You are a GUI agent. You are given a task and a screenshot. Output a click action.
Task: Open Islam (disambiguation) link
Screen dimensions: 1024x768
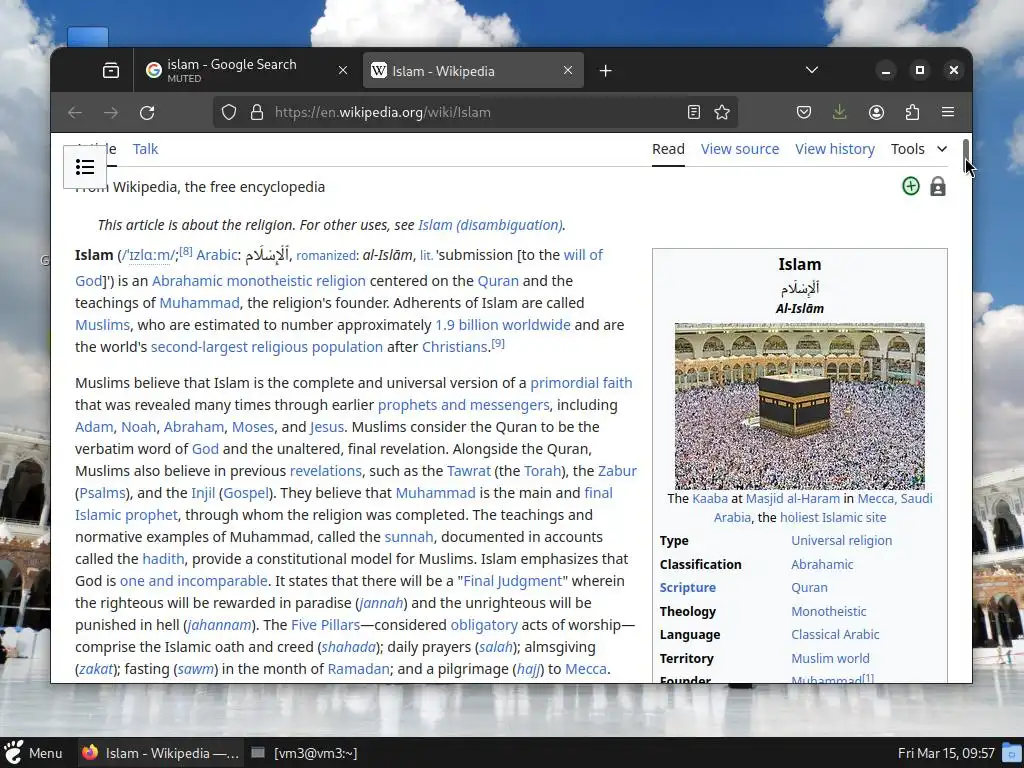[x=490, y=225]
